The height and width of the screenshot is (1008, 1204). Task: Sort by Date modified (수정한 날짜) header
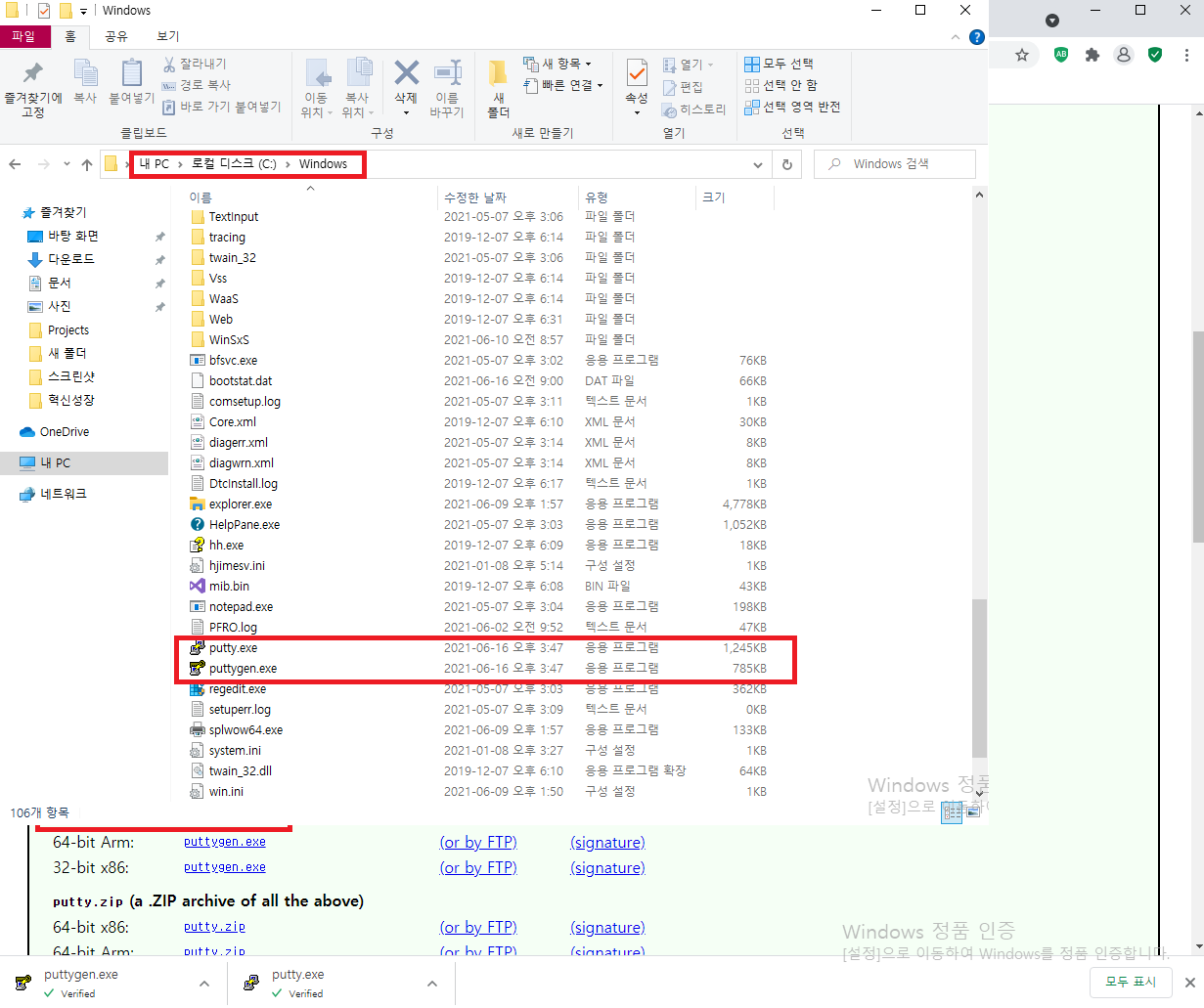[x=475, y=197]
